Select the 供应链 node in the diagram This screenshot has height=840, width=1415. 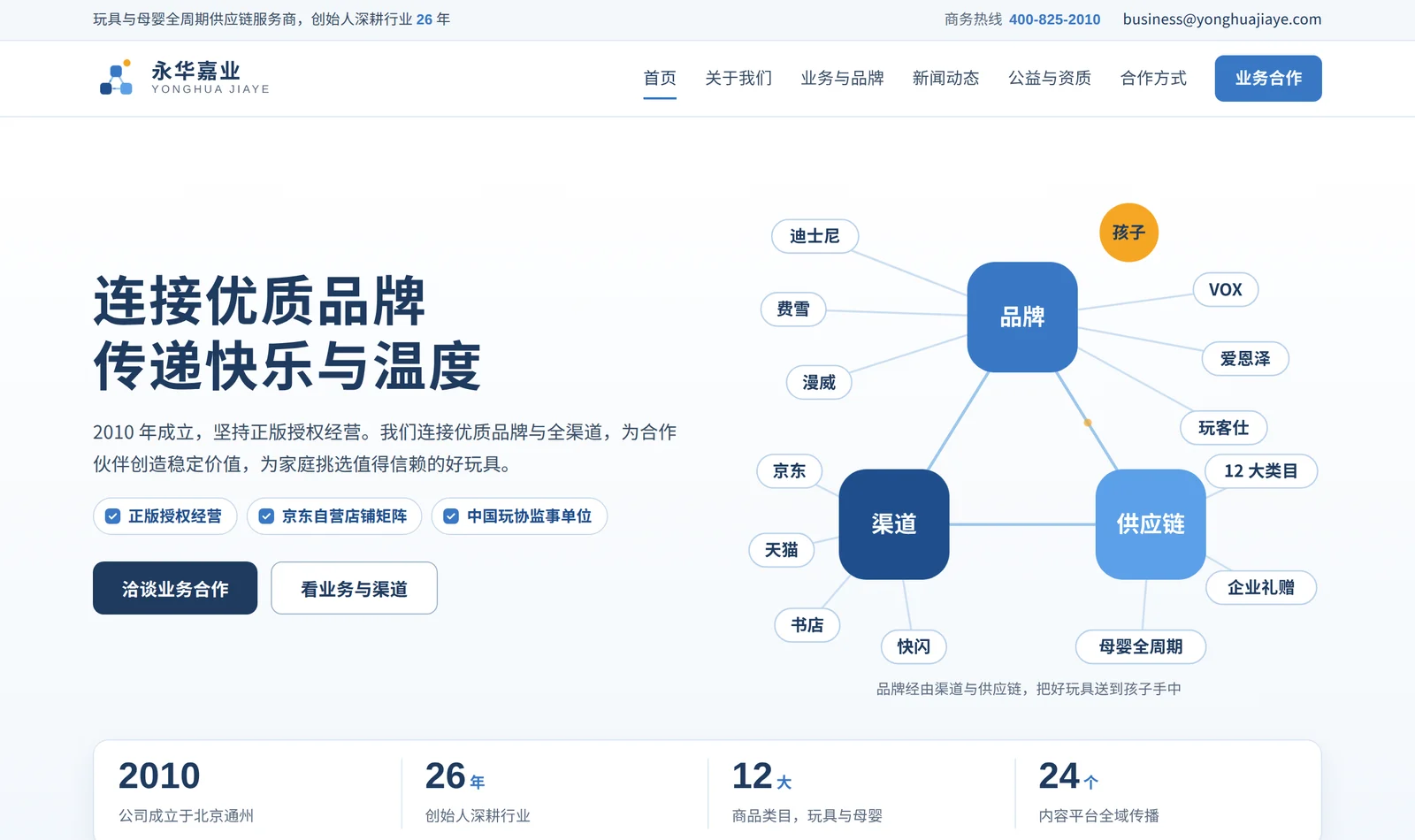[1151, 524]
